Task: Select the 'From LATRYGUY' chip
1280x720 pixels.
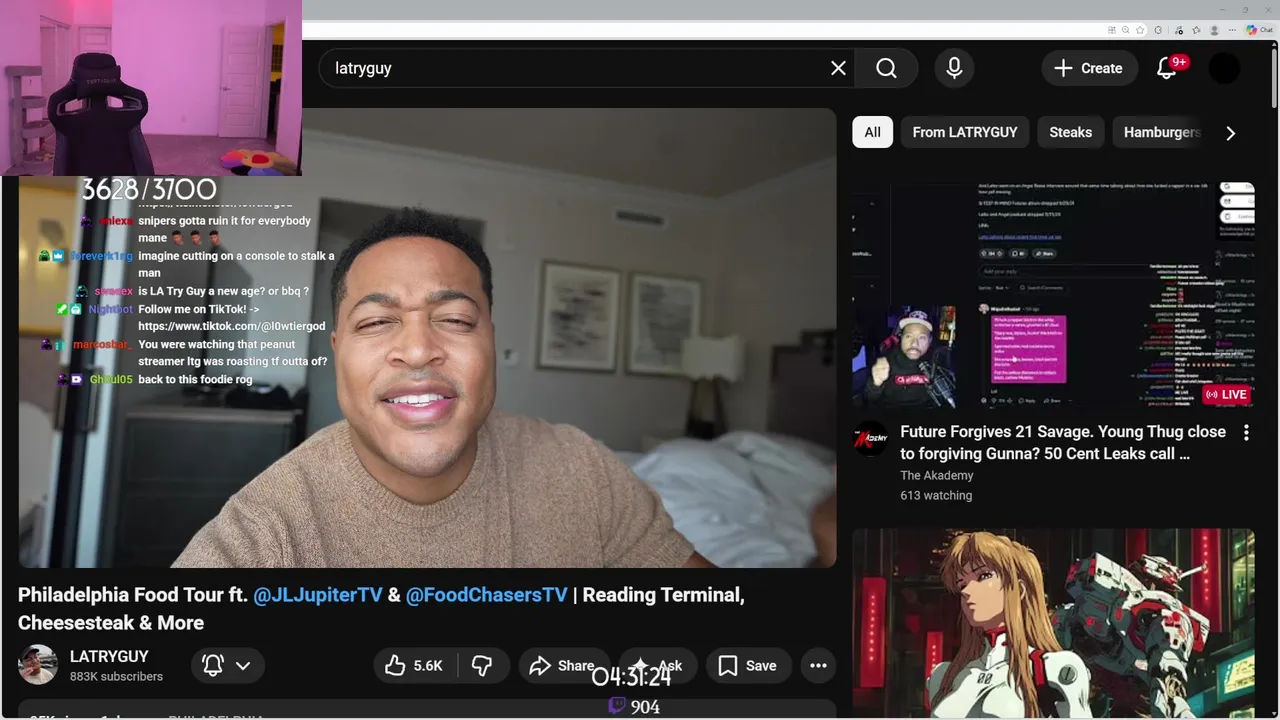Action: (965, 132)
